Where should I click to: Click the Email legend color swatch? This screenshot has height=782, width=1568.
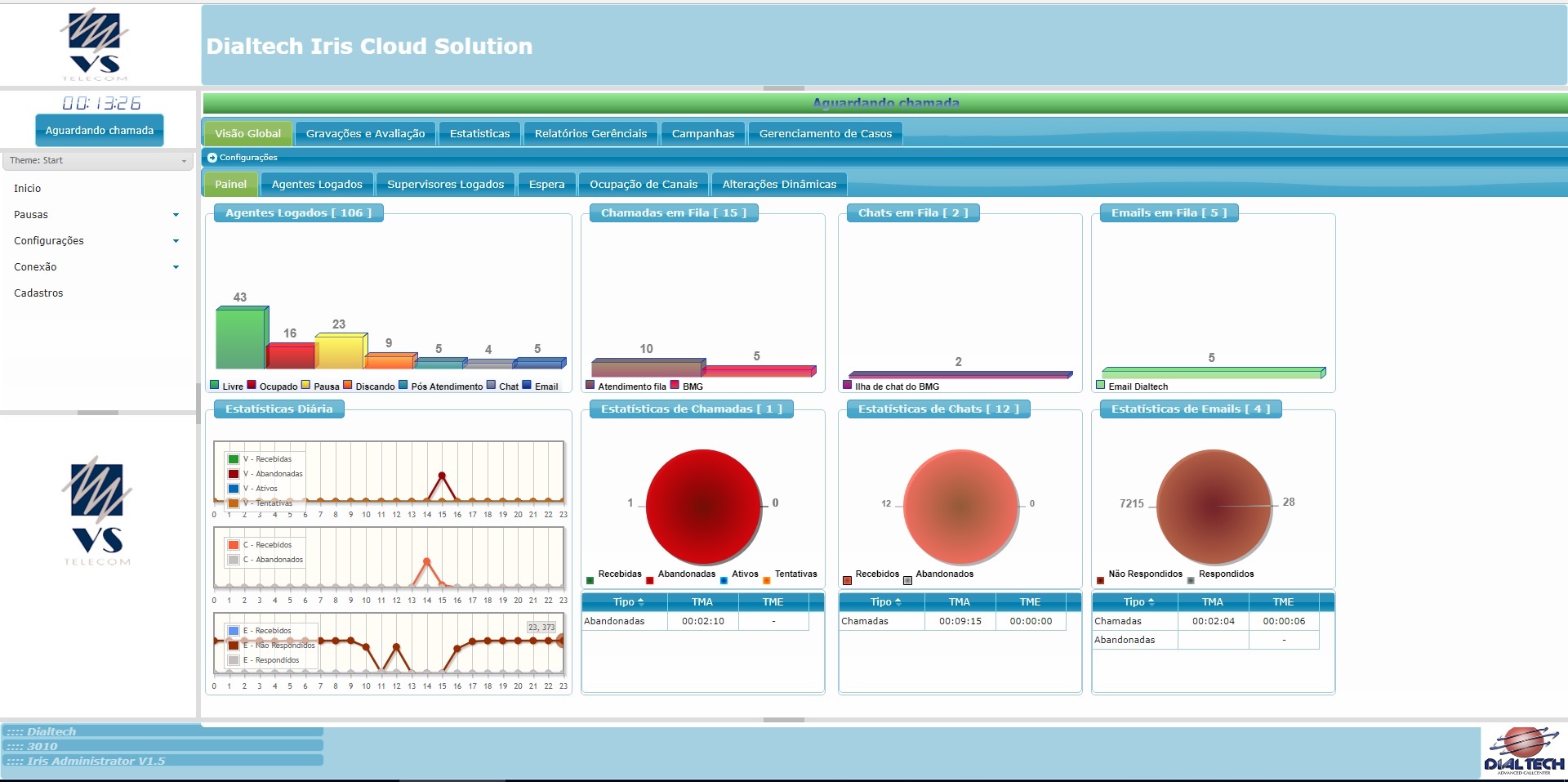[527, 385]
